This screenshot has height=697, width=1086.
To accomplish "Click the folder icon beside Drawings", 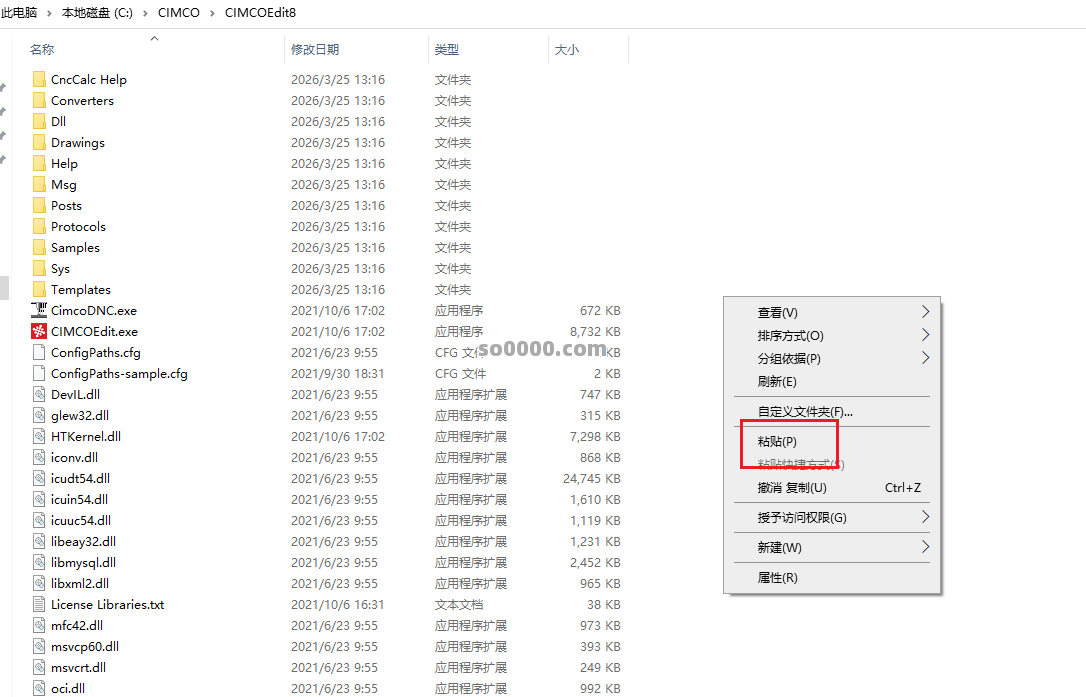I will (x=40, y=142).
